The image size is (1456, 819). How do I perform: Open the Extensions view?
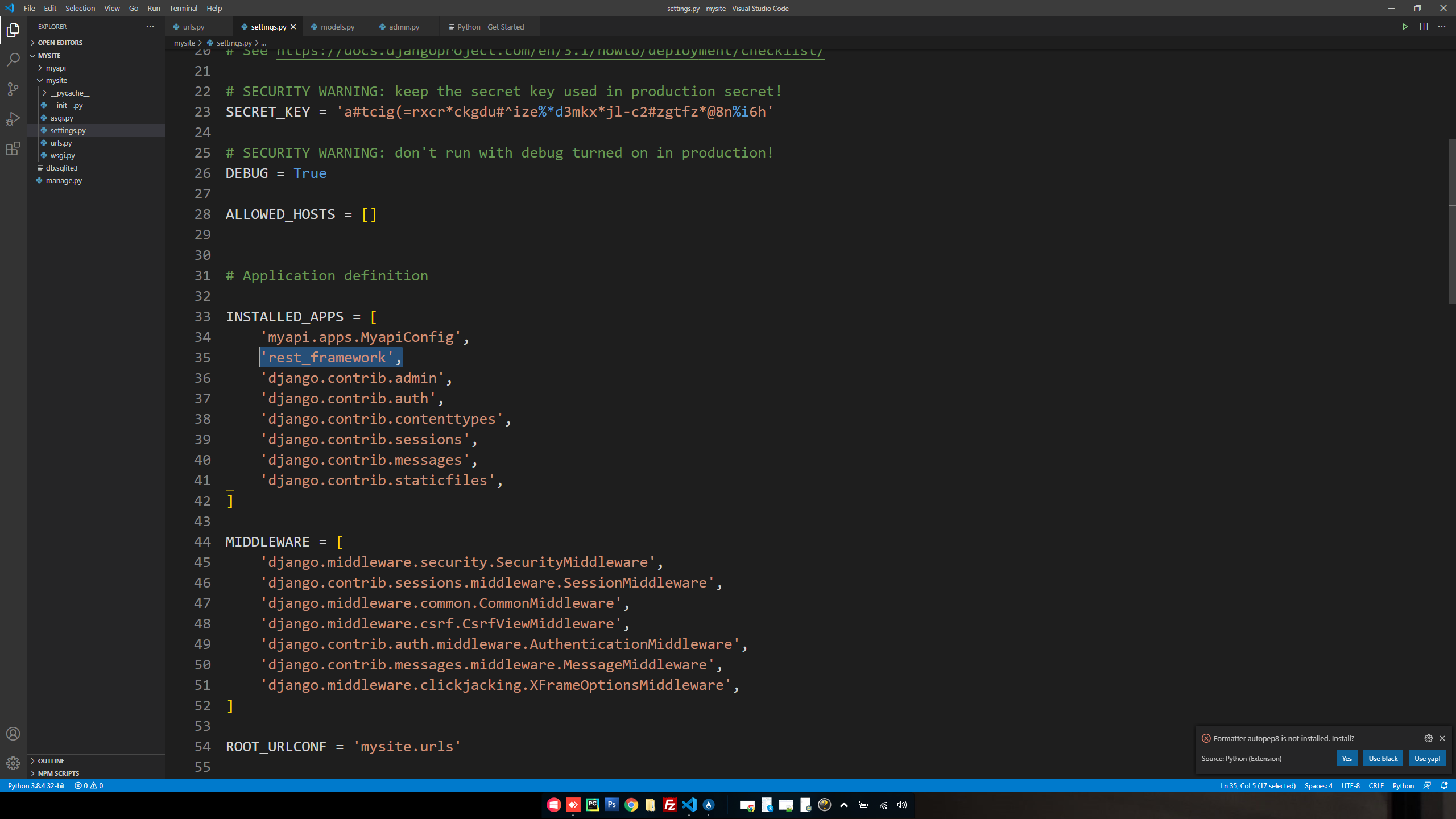point(13,148)
